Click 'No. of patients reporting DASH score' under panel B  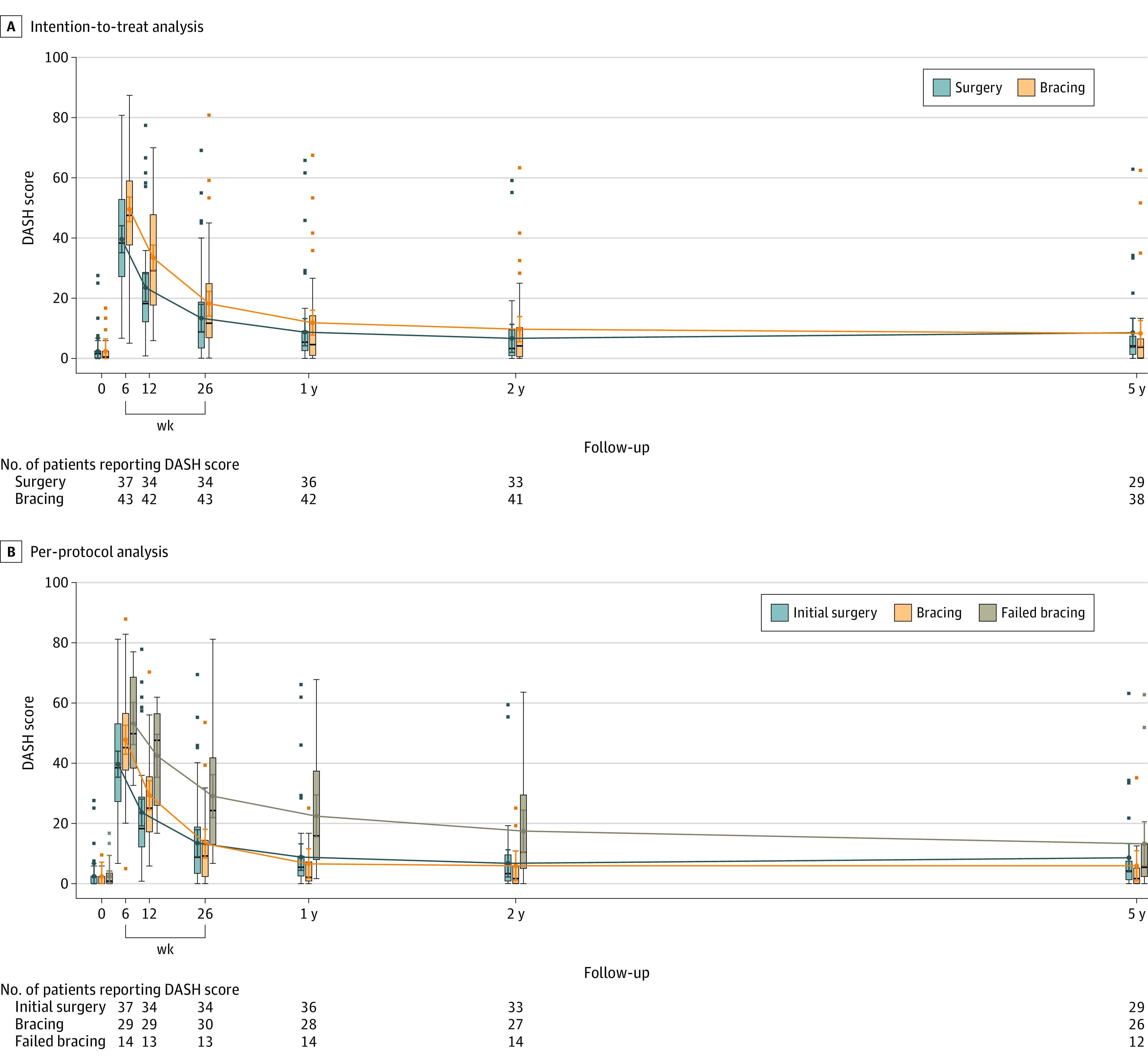coord(119,990)
